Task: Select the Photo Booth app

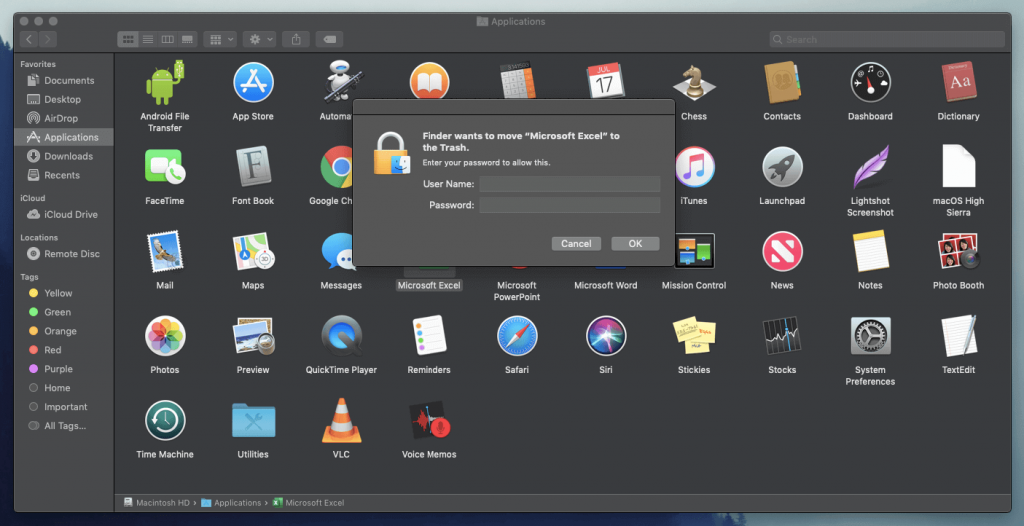Action: [958, 251]
